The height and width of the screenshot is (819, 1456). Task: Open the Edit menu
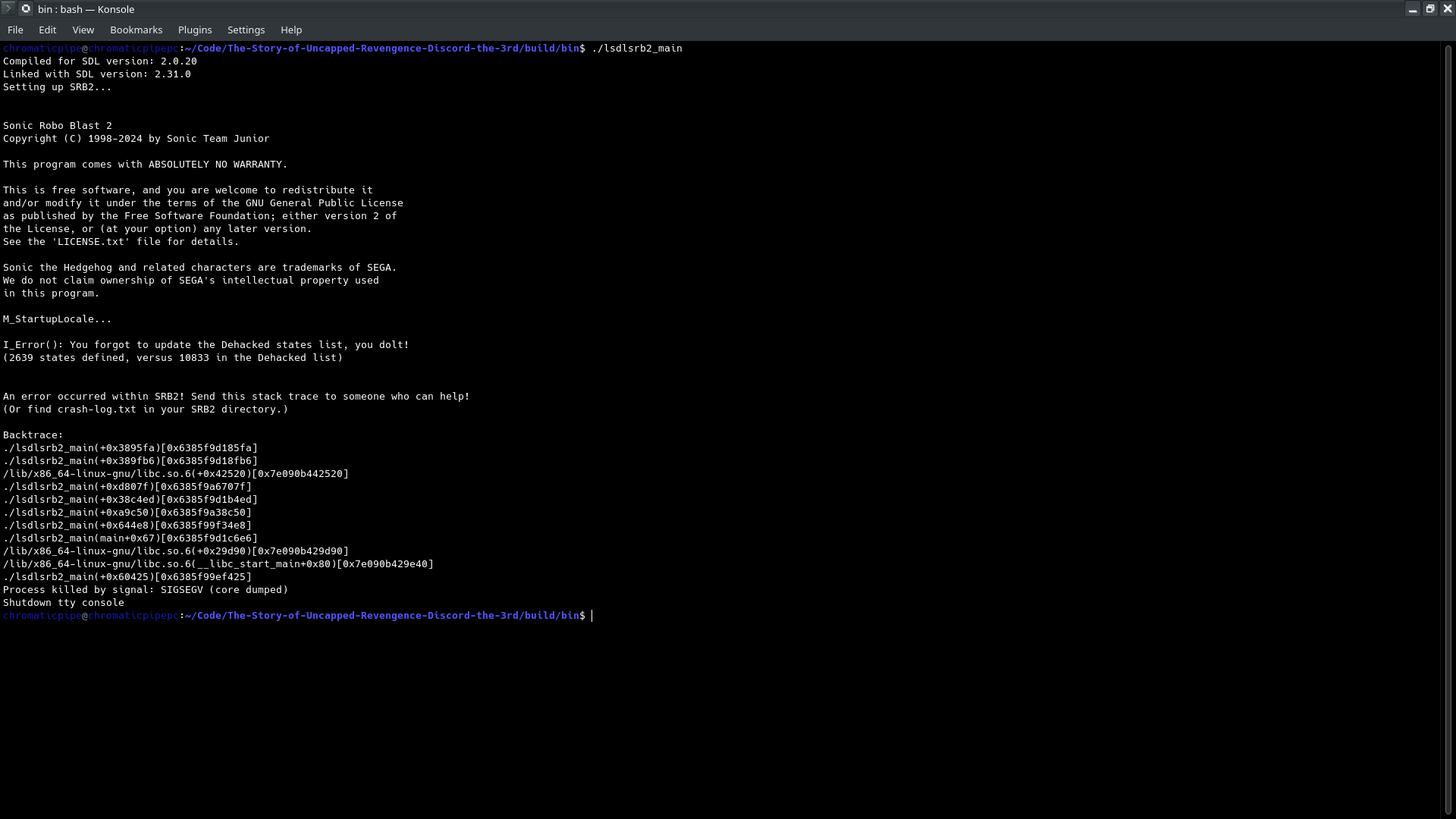click(x=48, y=30)
